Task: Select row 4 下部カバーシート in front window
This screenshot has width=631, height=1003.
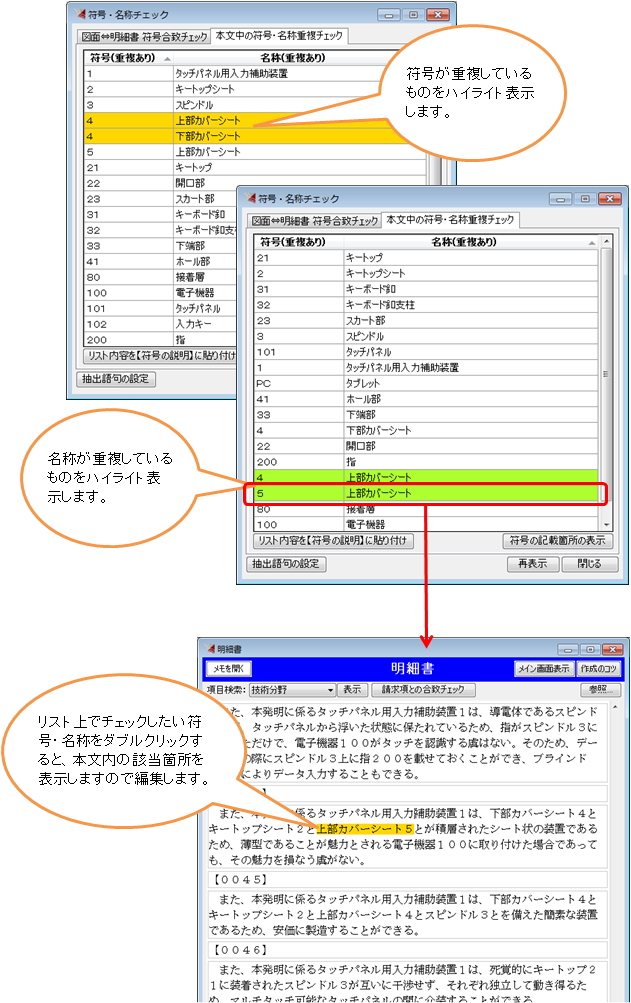Action: coord(426,430)
